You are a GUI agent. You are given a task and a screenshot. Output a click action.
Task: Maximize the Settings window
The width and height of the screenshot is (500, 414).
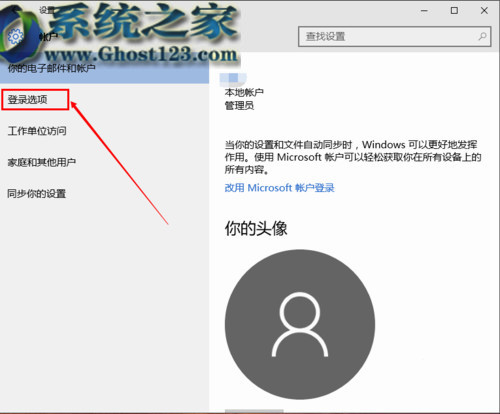click(454, 11)
